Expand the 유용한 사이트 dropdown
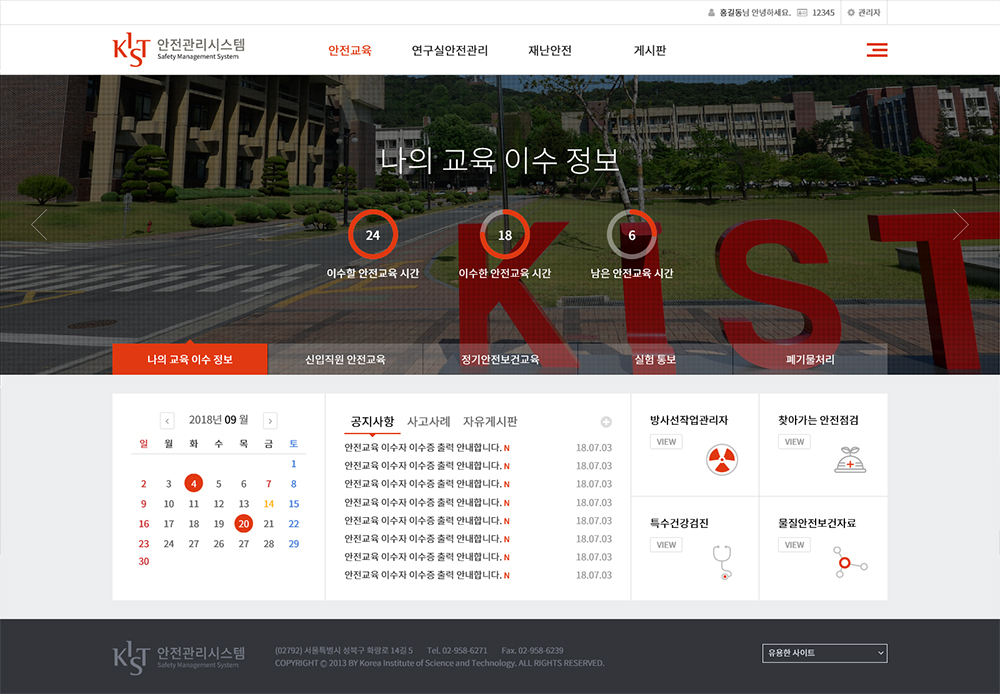The image size is (1000, 694). tap(824, 653)
